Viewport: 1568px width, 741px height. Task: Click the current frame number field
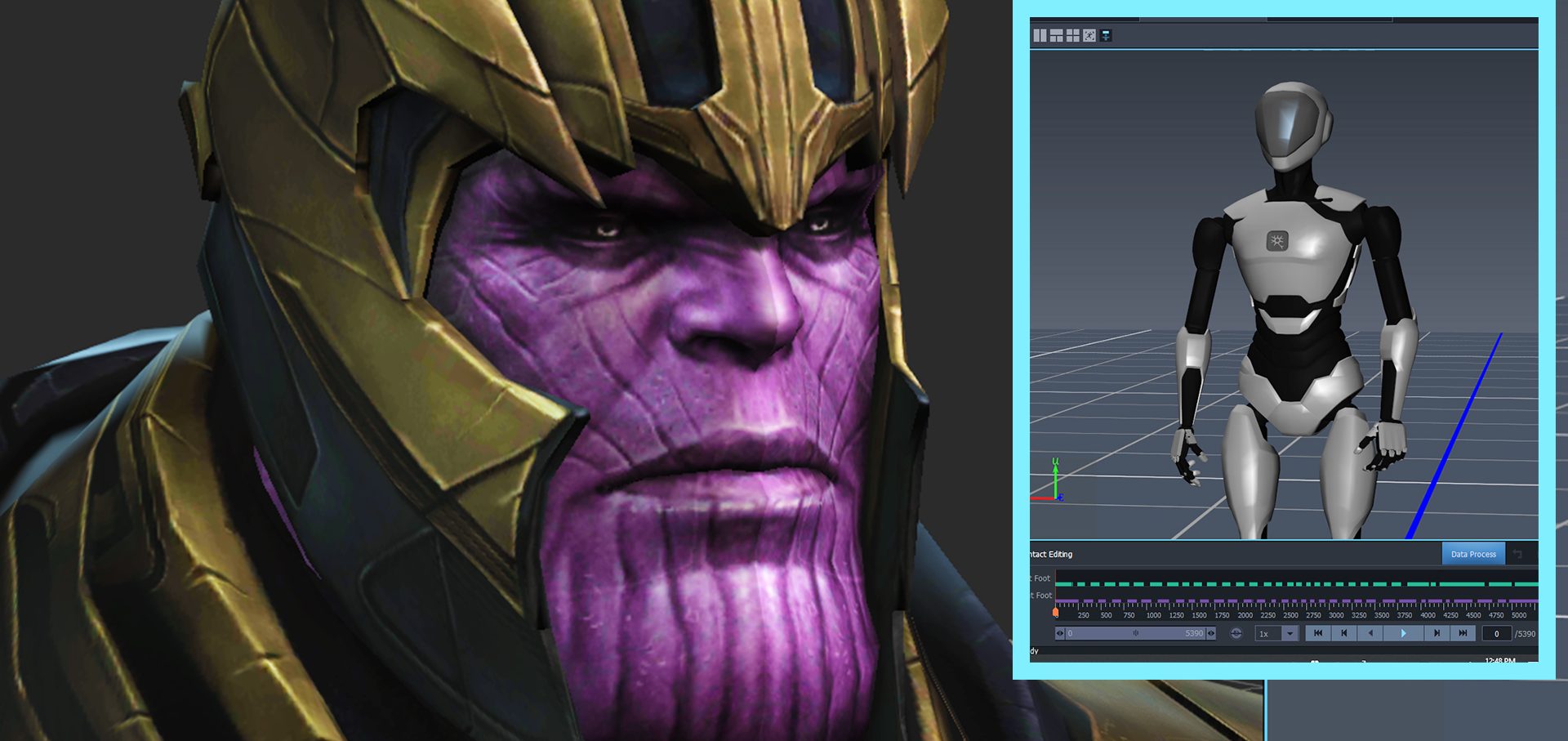tap(1496, 634)
